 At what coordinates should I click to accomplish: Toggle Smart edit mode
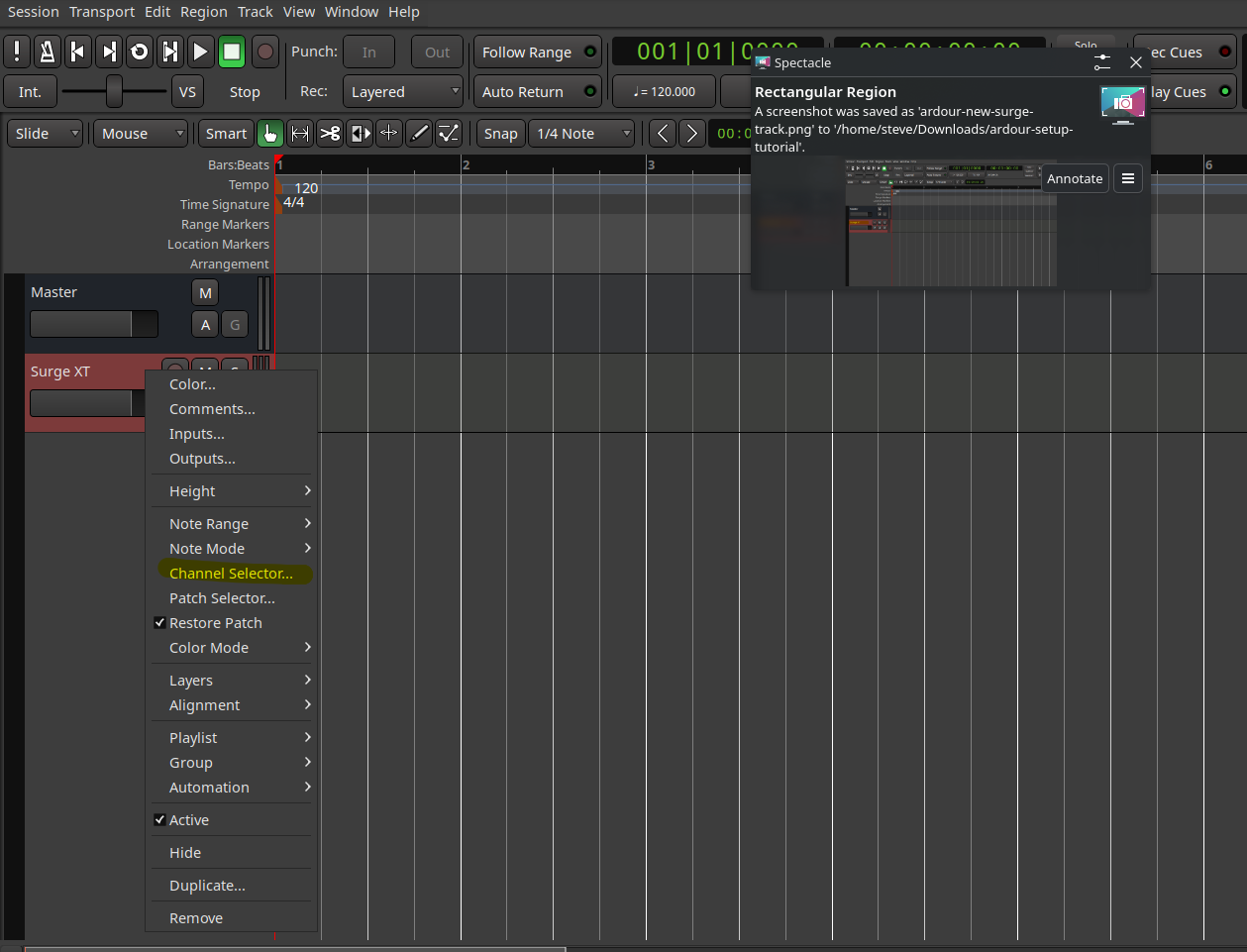226,133
